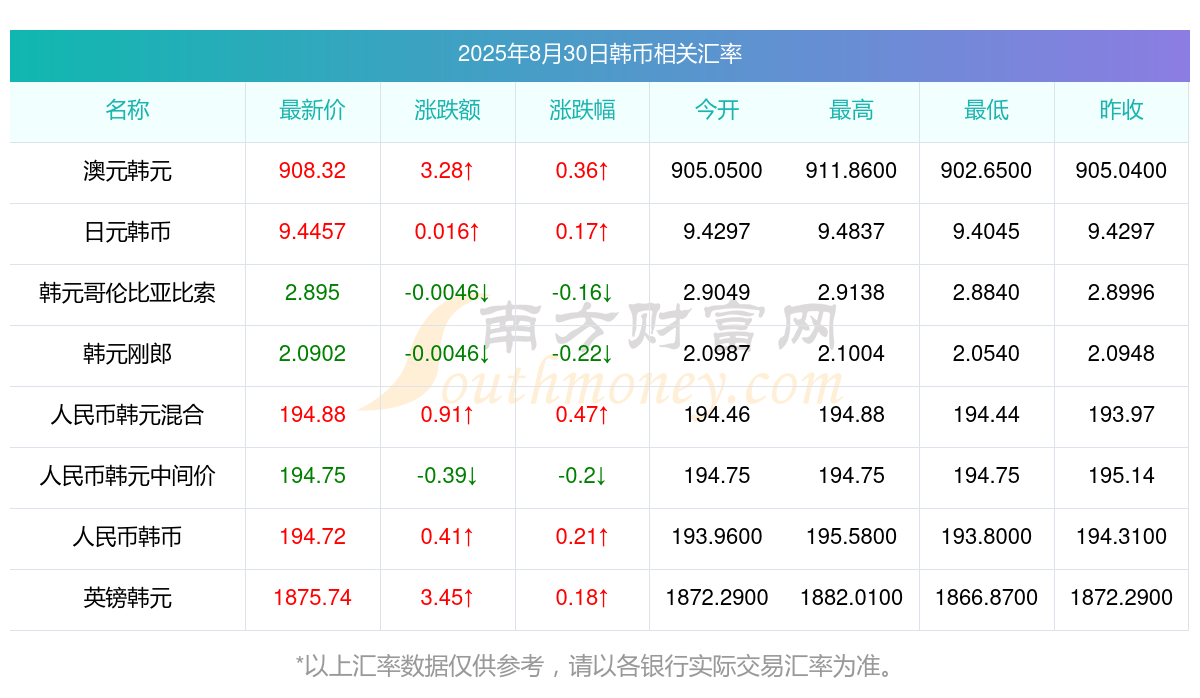Select latest price 194.88 in 最新价 column
The width and height of the screenshot is (1200, 698).
tap(313, 415)
